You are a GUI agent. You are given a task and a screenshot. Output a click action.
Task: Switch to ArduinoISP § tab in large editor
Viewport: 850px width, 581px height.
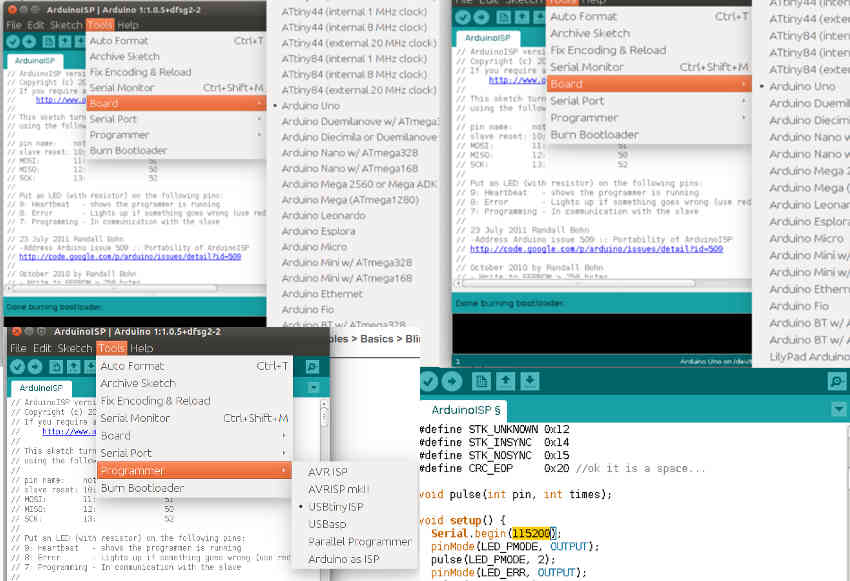point(466,410)
